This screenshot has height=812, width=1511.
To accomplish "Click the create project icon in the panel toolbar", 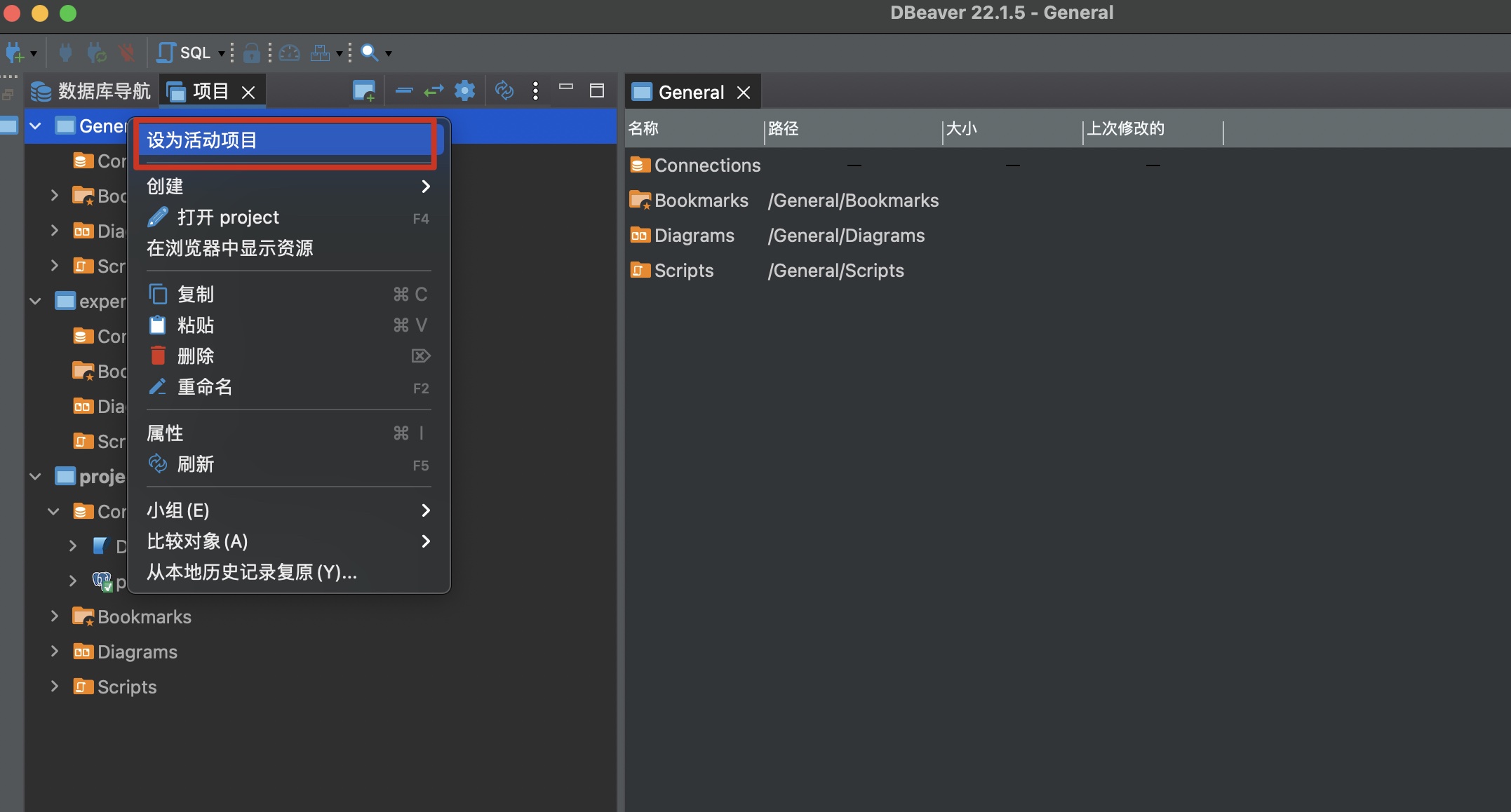I will 364,90.
